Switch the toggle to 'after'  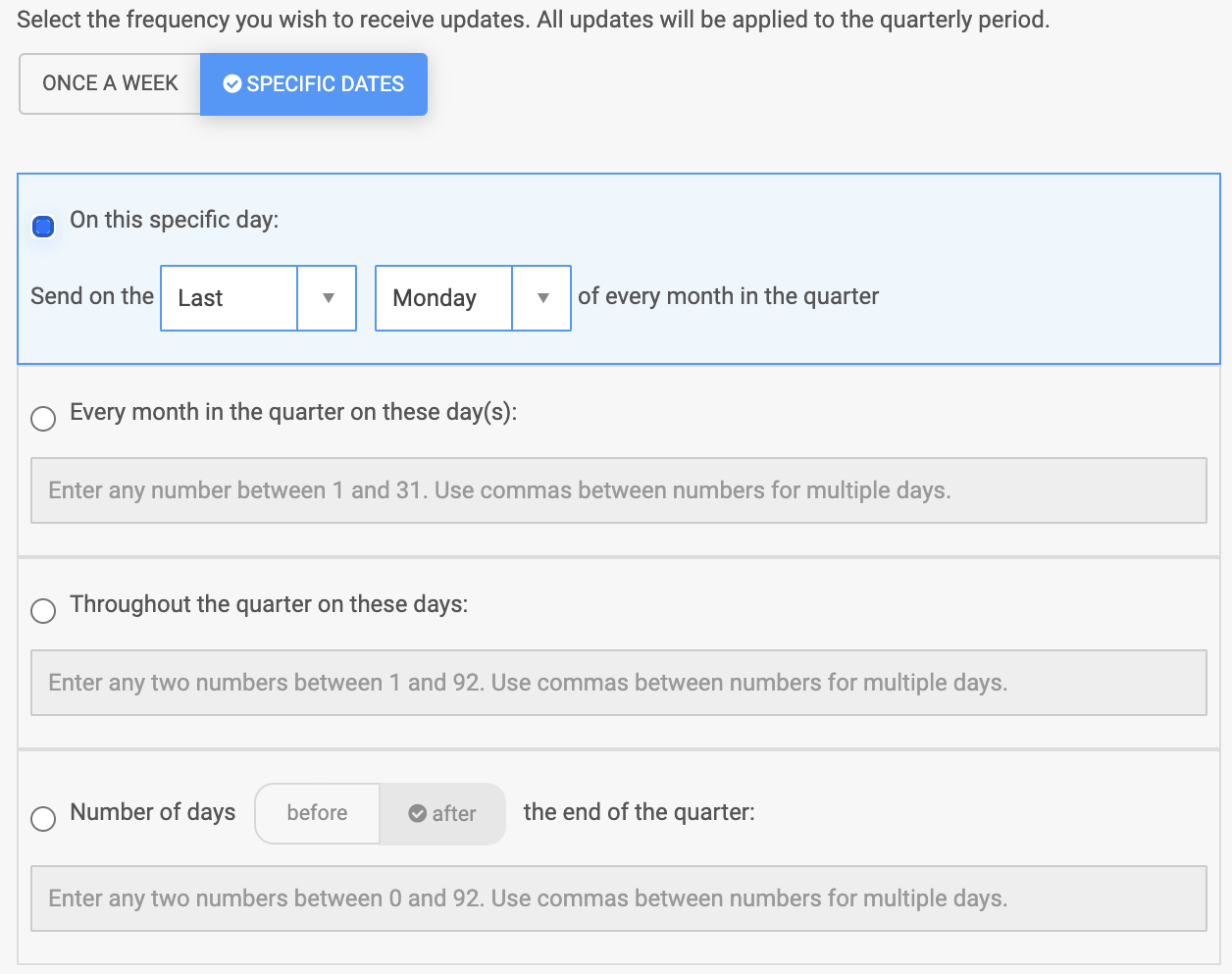tap(442, 813)
